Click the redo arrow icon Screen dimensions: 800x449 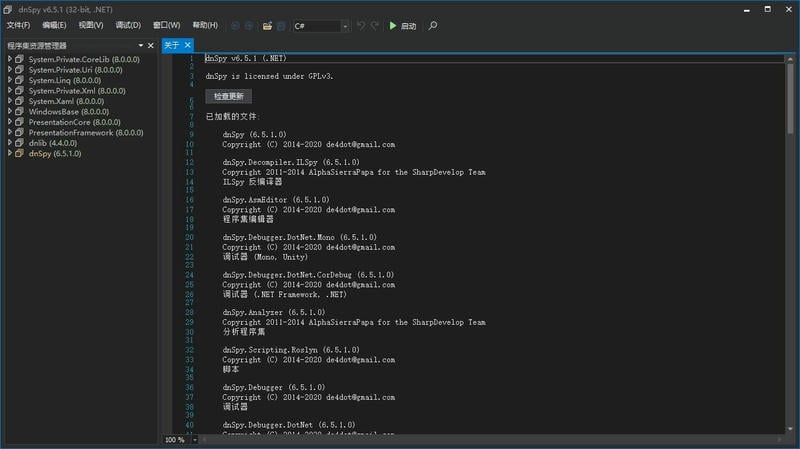374,26
